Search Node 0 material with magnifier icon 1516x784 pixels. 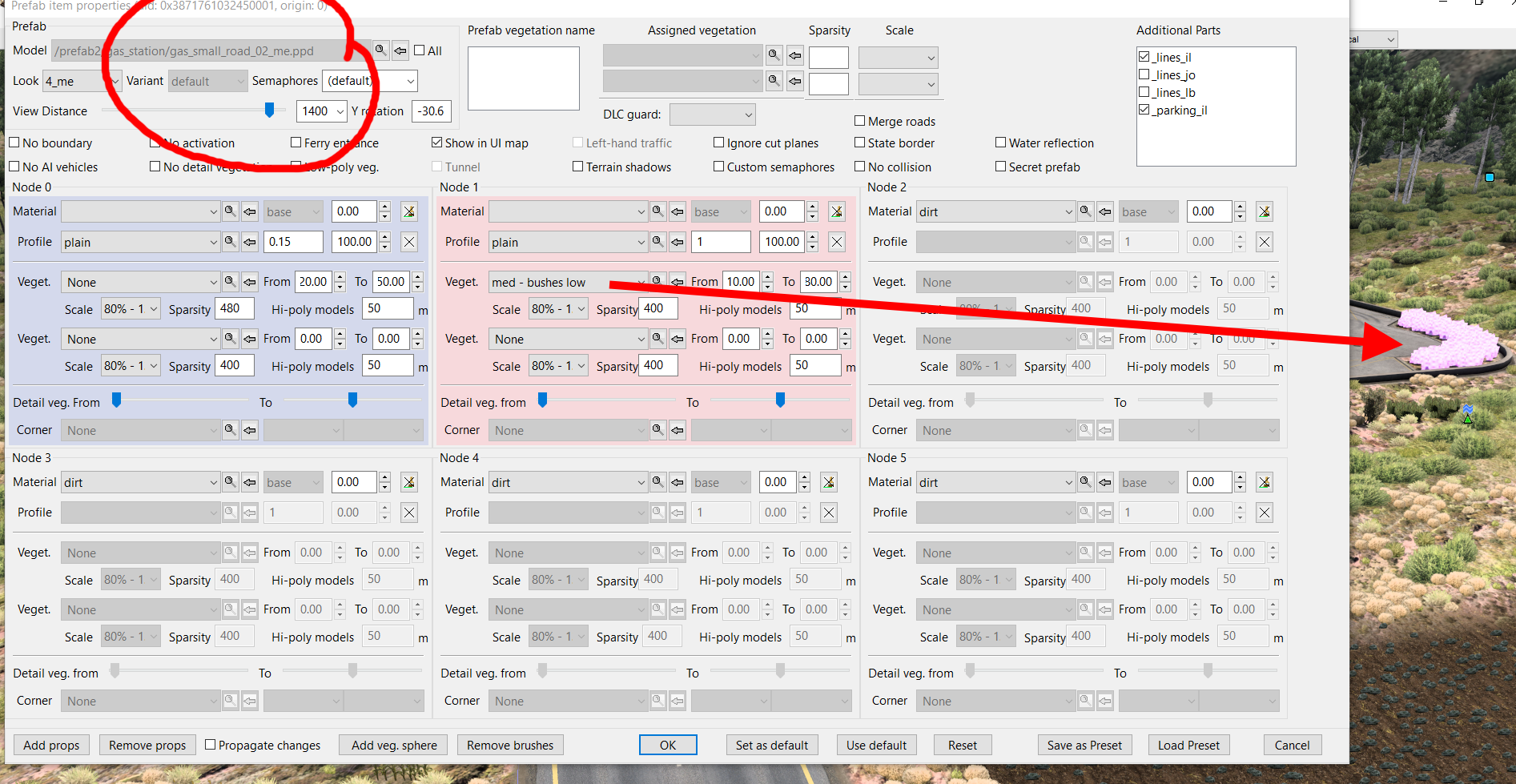pos(230,211)
